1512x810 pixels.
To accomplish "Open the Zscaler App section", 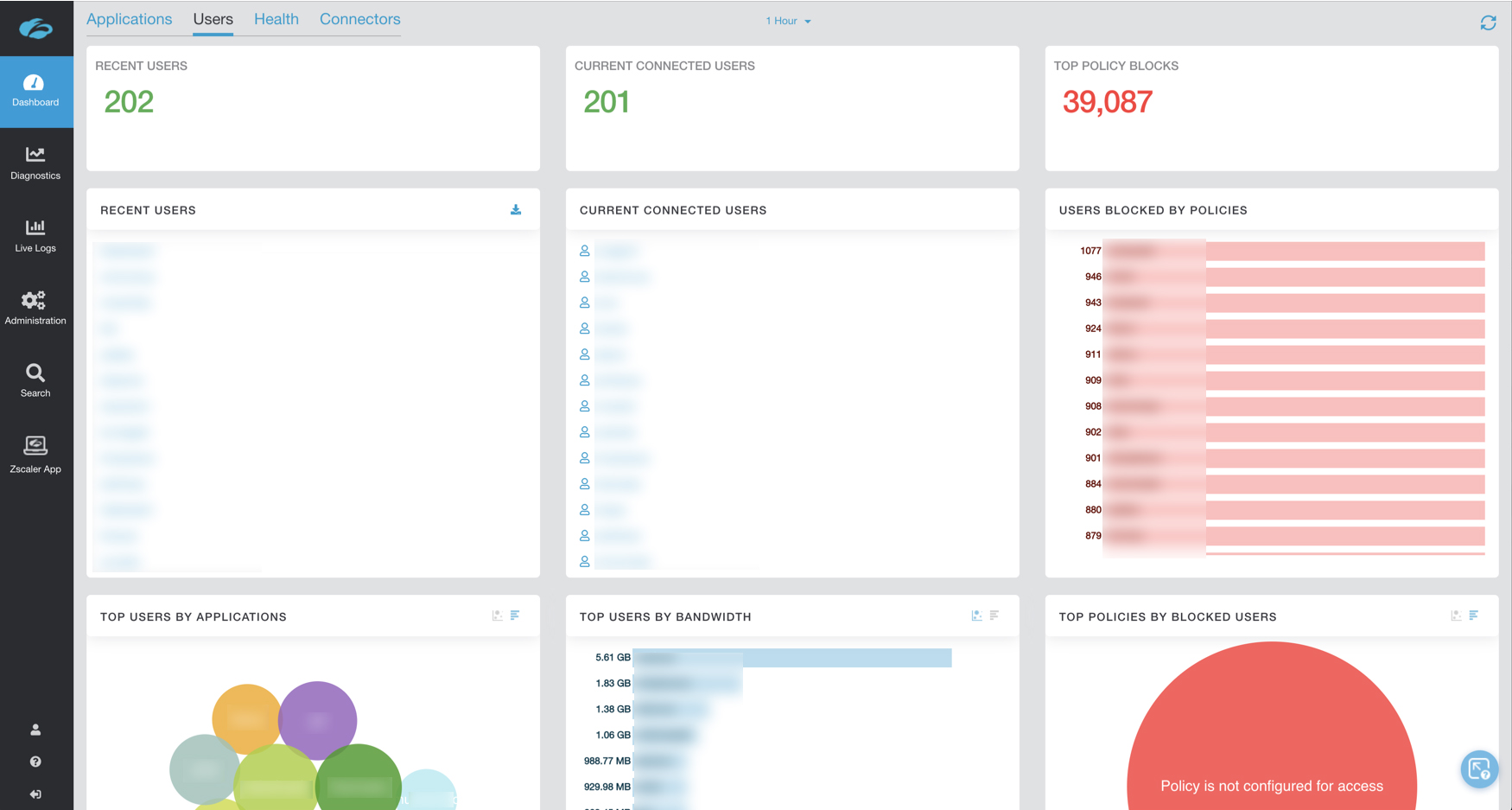I will (35, 456).
